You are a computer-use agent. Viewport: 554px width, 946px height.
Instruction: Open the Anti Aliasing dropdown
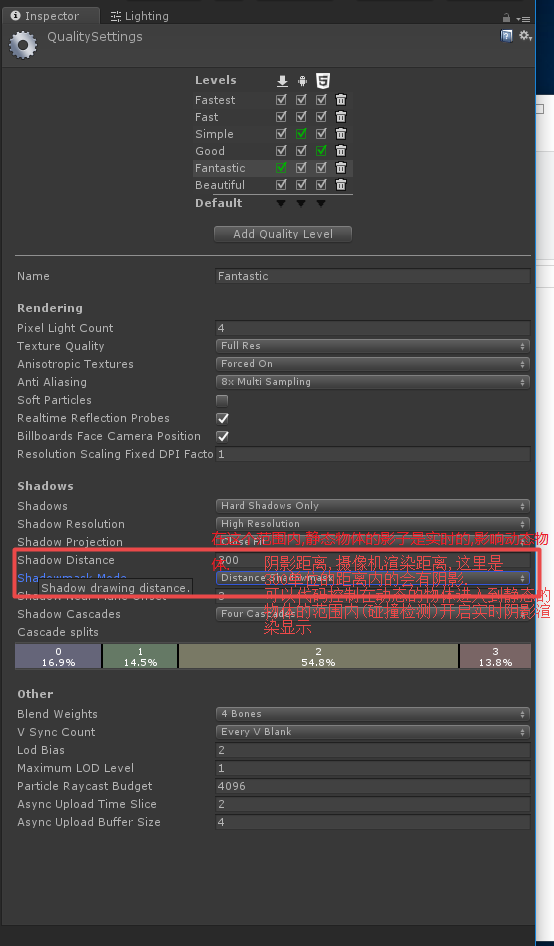coord(373,382)
